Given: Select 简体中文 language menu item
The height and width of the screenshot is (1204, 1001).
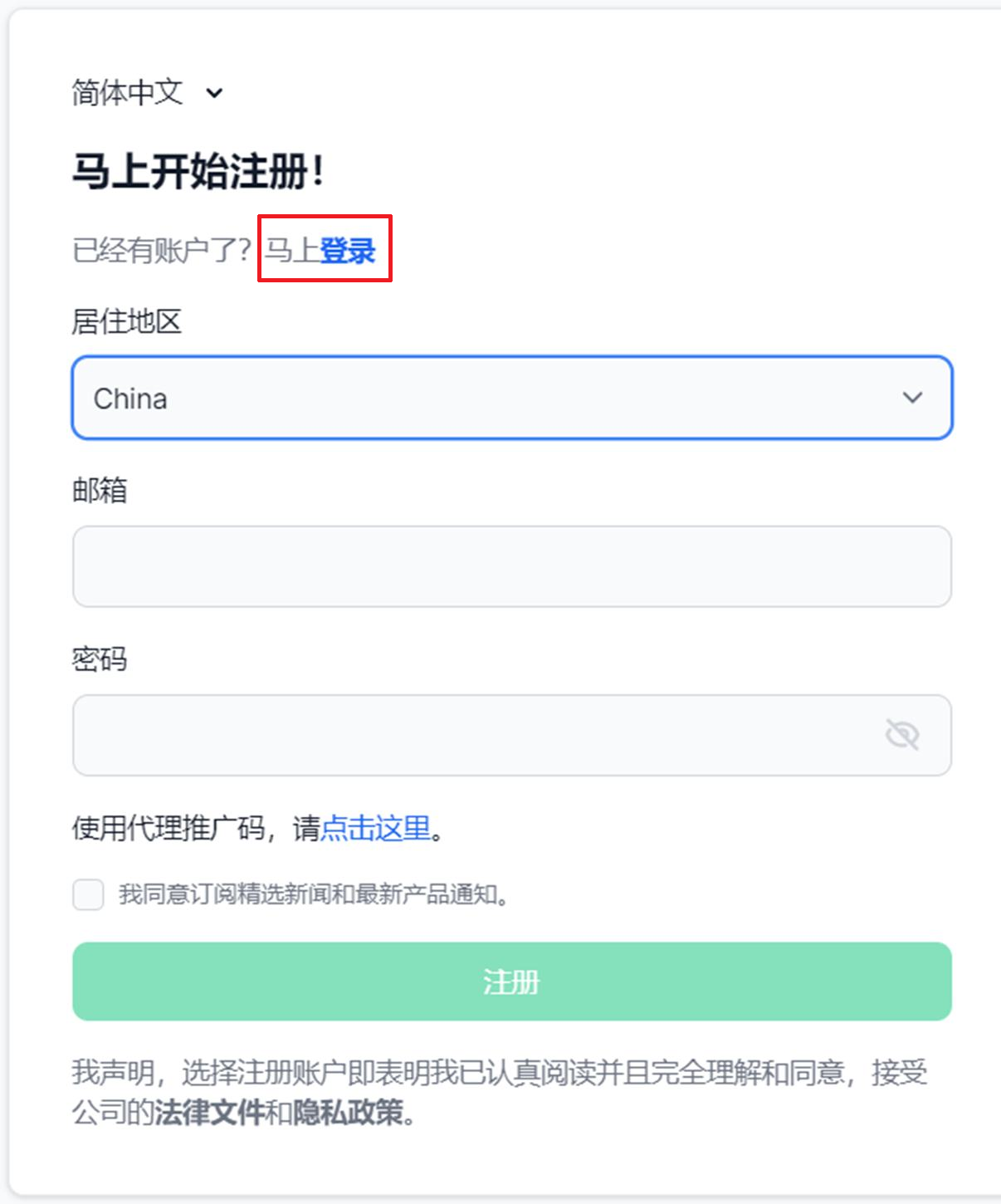Looking at the screenshot, I should [129, 93].
